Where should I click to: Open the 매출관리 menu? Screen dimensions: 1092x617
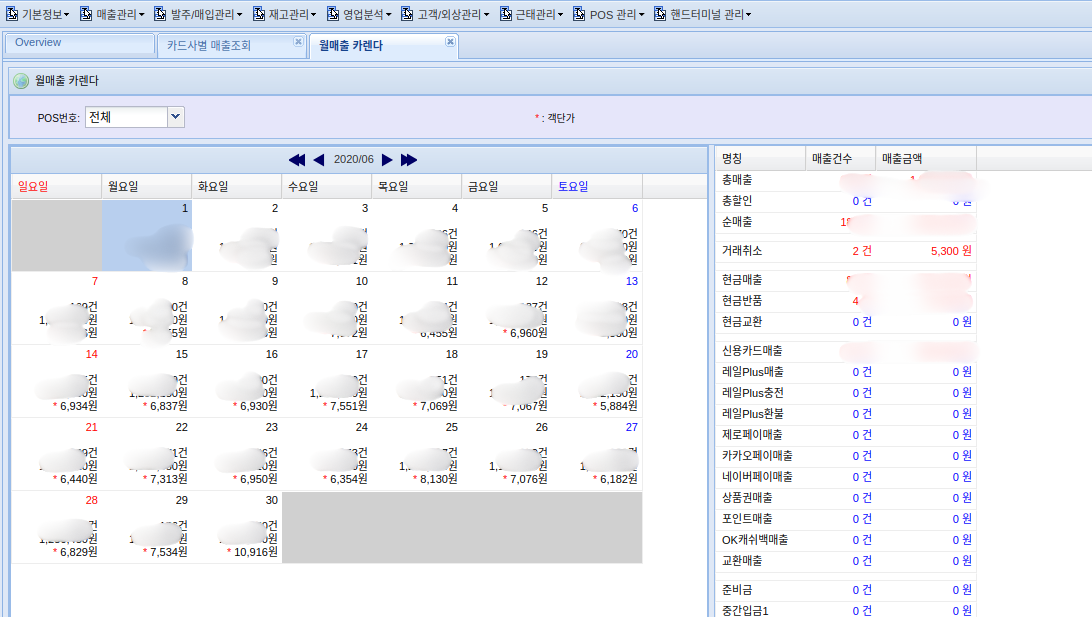[112, 14]
